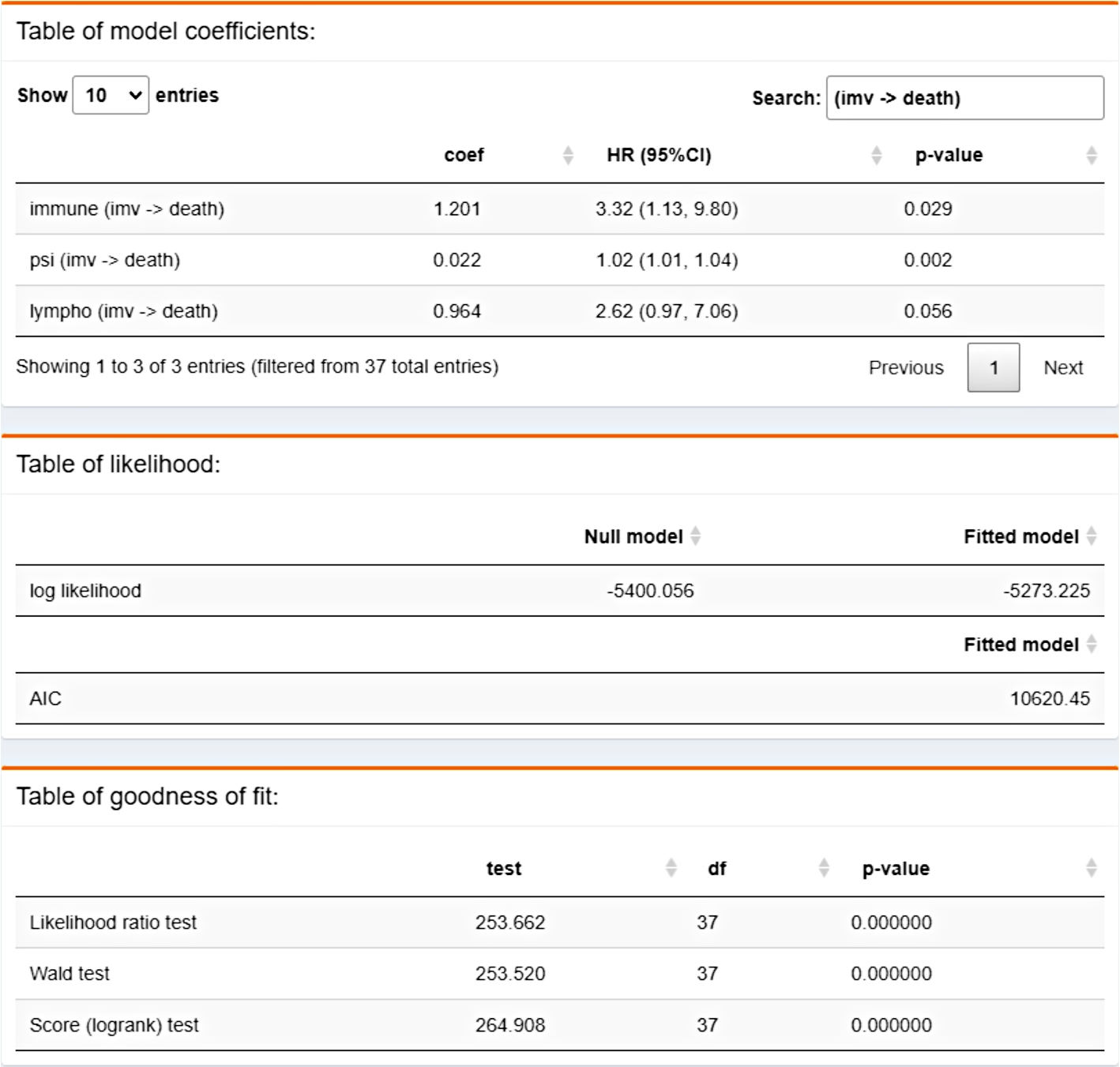Sort goodness of fit by df arrows
The image size is (1120, 1067).
(x=824, y=869)
